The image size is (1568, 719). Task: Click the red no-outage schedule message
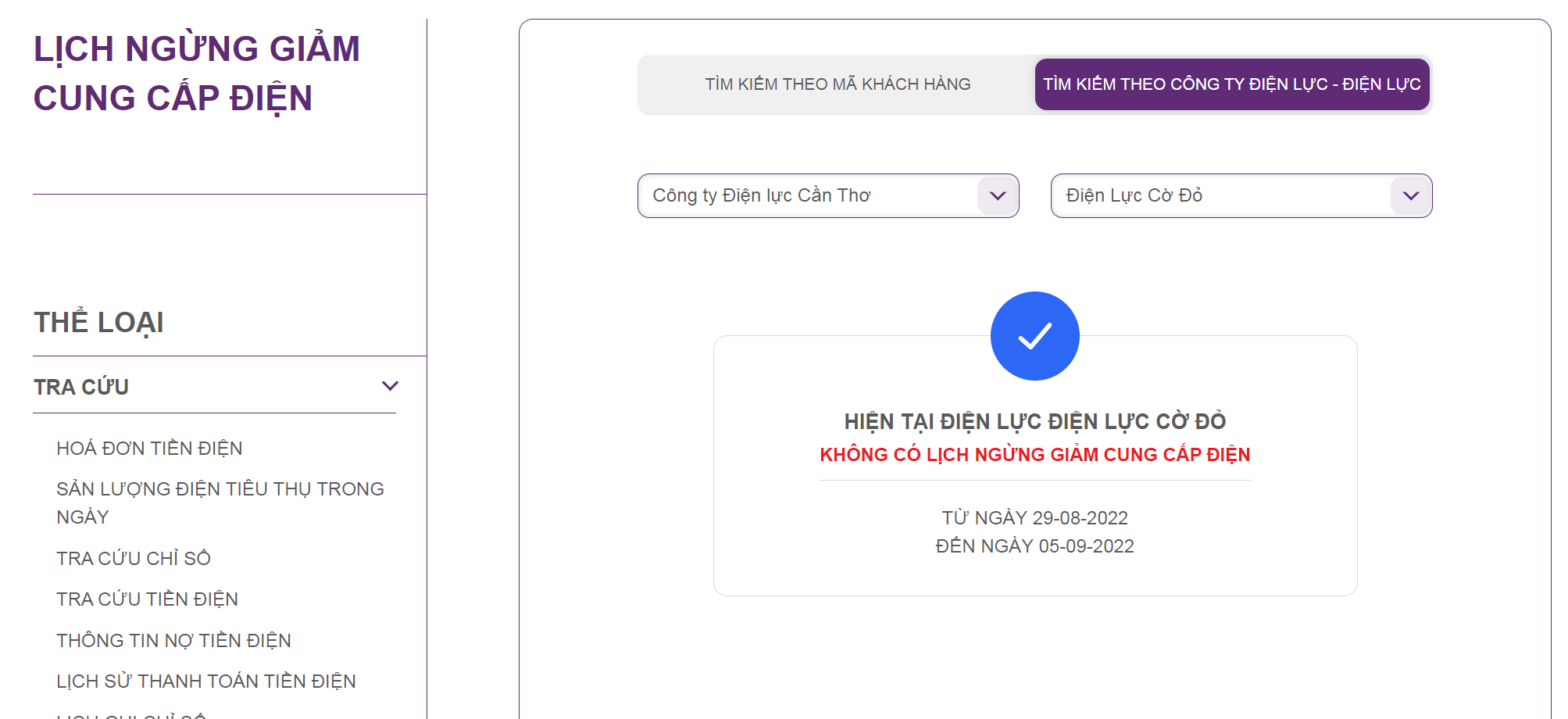point(1034,455)
